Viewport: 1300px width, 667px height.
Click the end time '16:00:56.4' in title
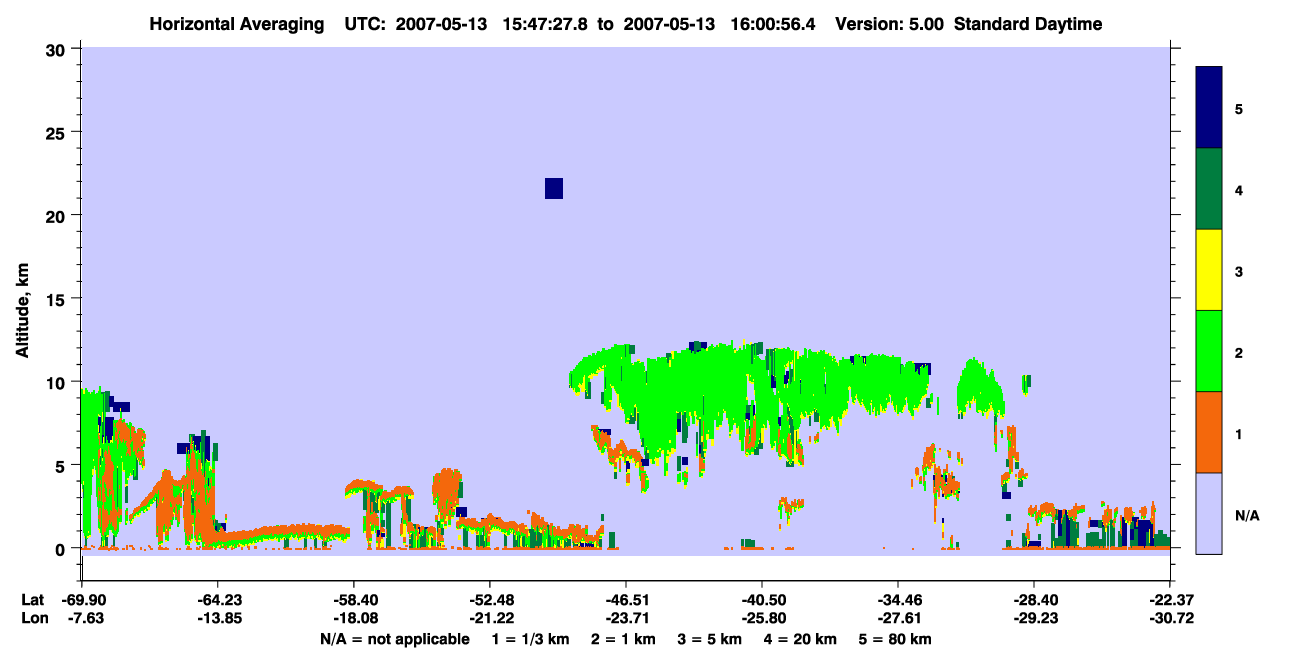click(775, 24)
